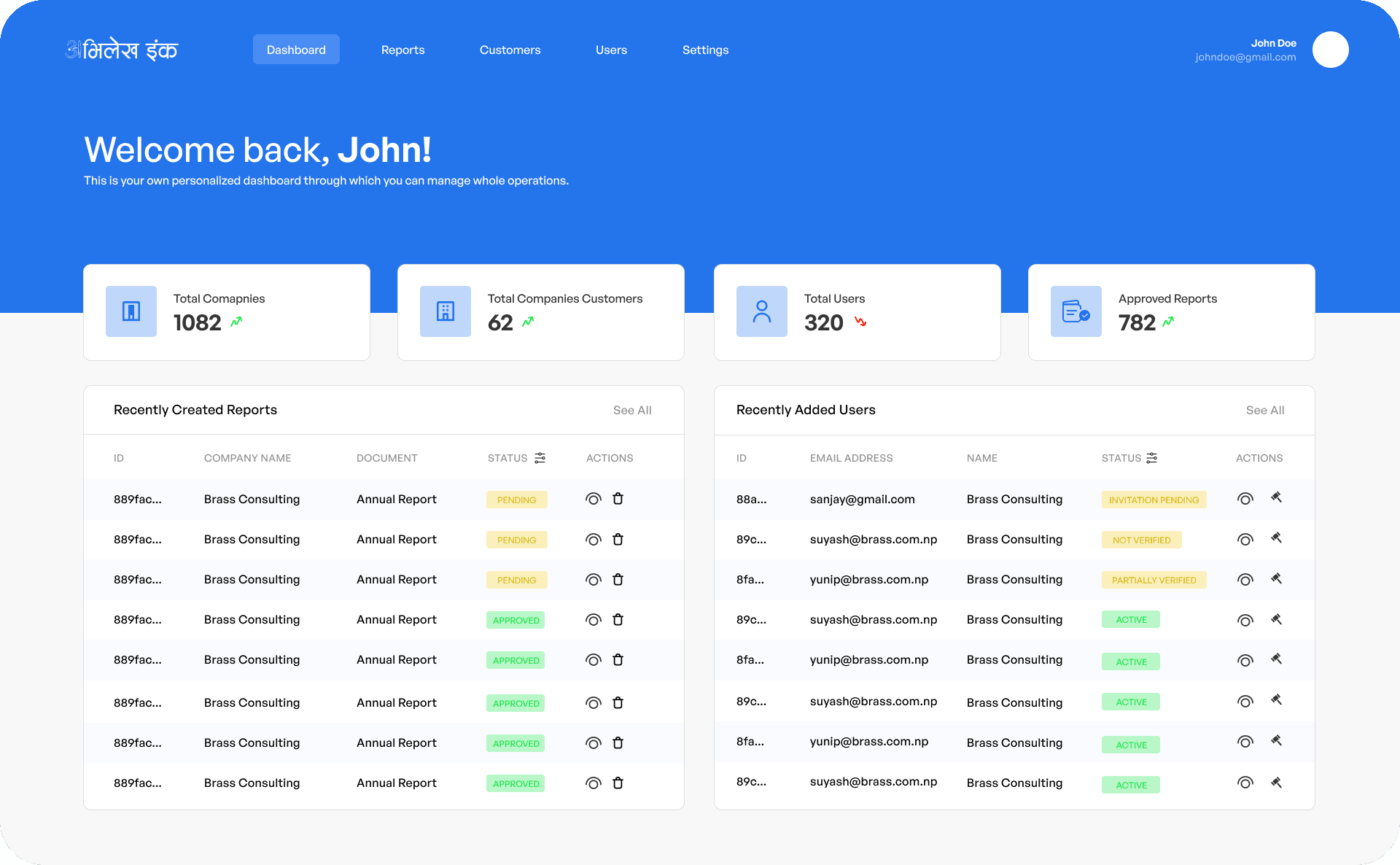Click delete trash icon on second report
The image size is (1400, 865).
point(618,539)
